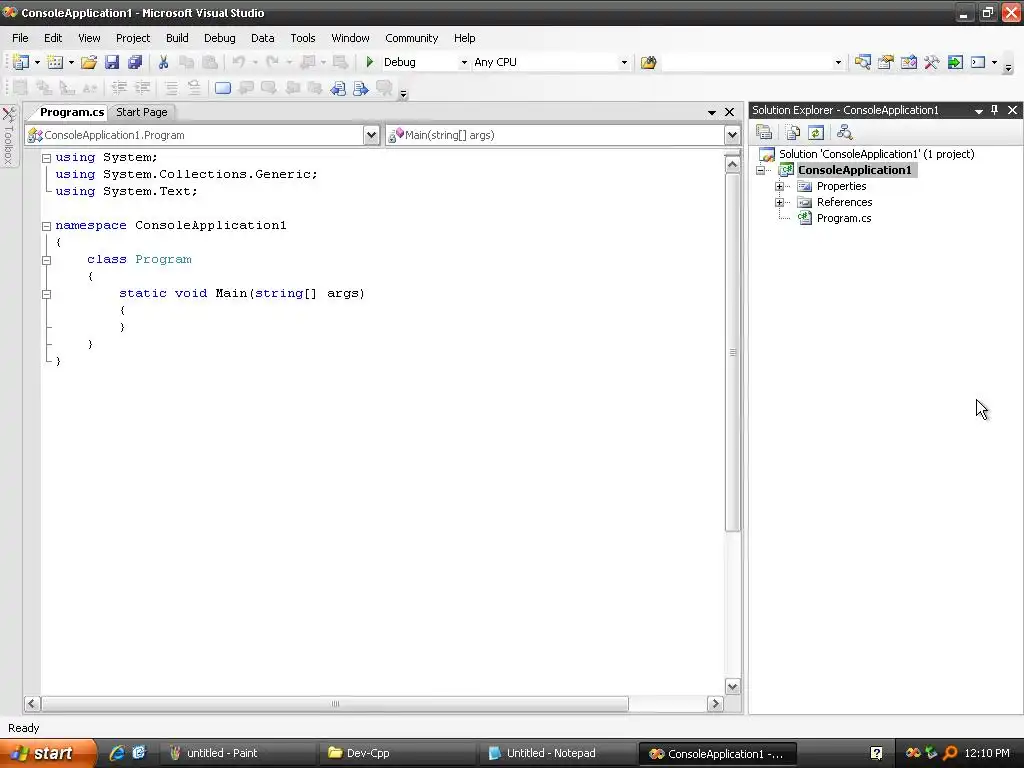This screenshot has width=1024, height=768.
Task: Launch the Internet Explorer quick launch icon
Action: 117,753
